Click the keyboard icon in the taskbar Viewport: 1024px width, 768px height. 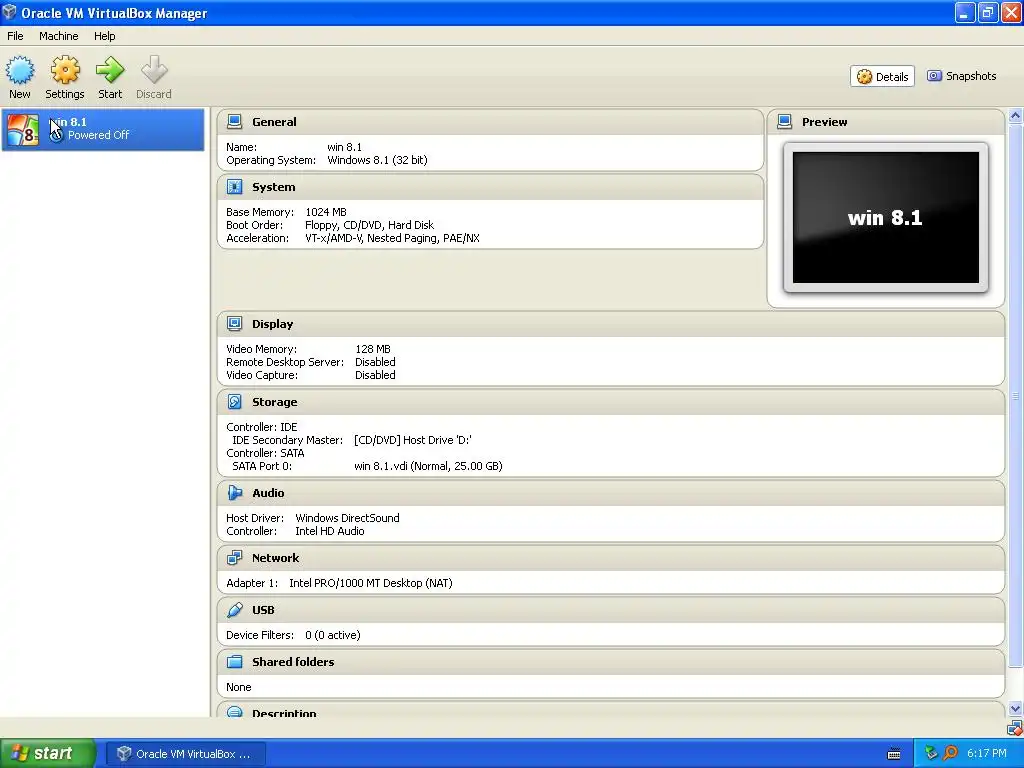[x=894, y=754]
